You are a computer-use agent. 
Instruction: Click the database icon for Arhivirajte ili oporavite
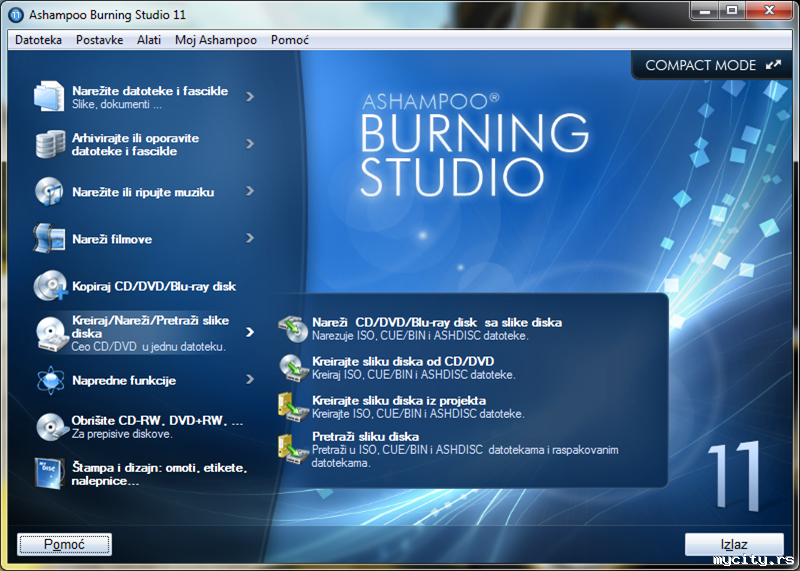(x=50, y=144)
